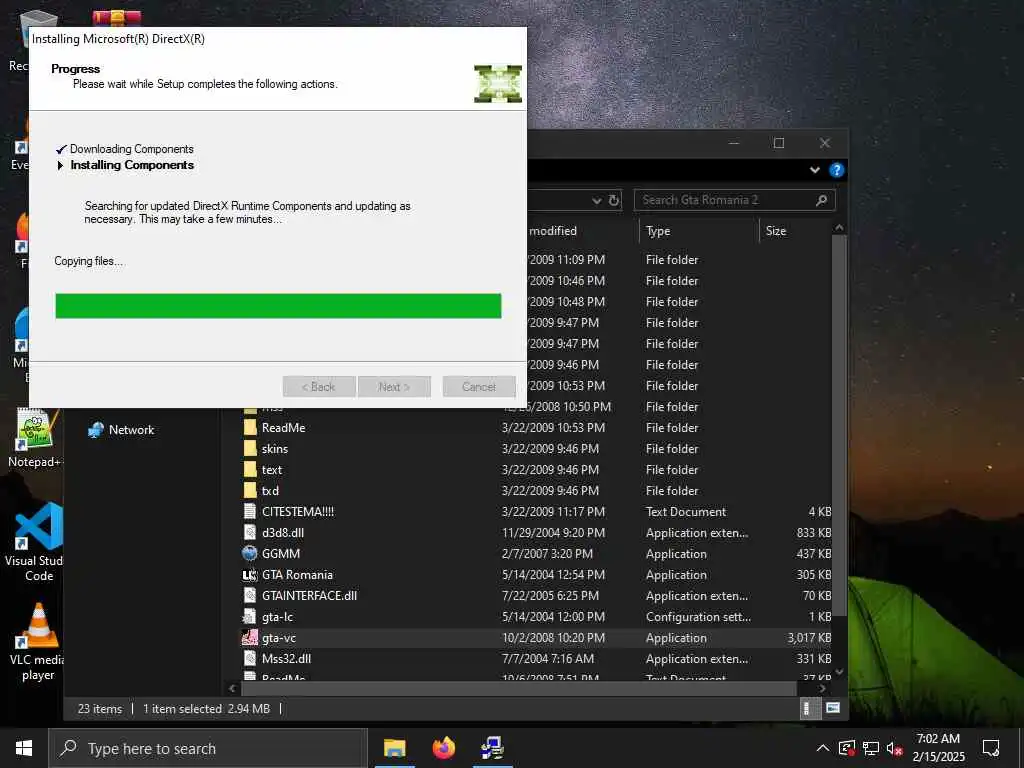Open File Explorer from the taskbar

pyautogui.click(x=394, y=748)
